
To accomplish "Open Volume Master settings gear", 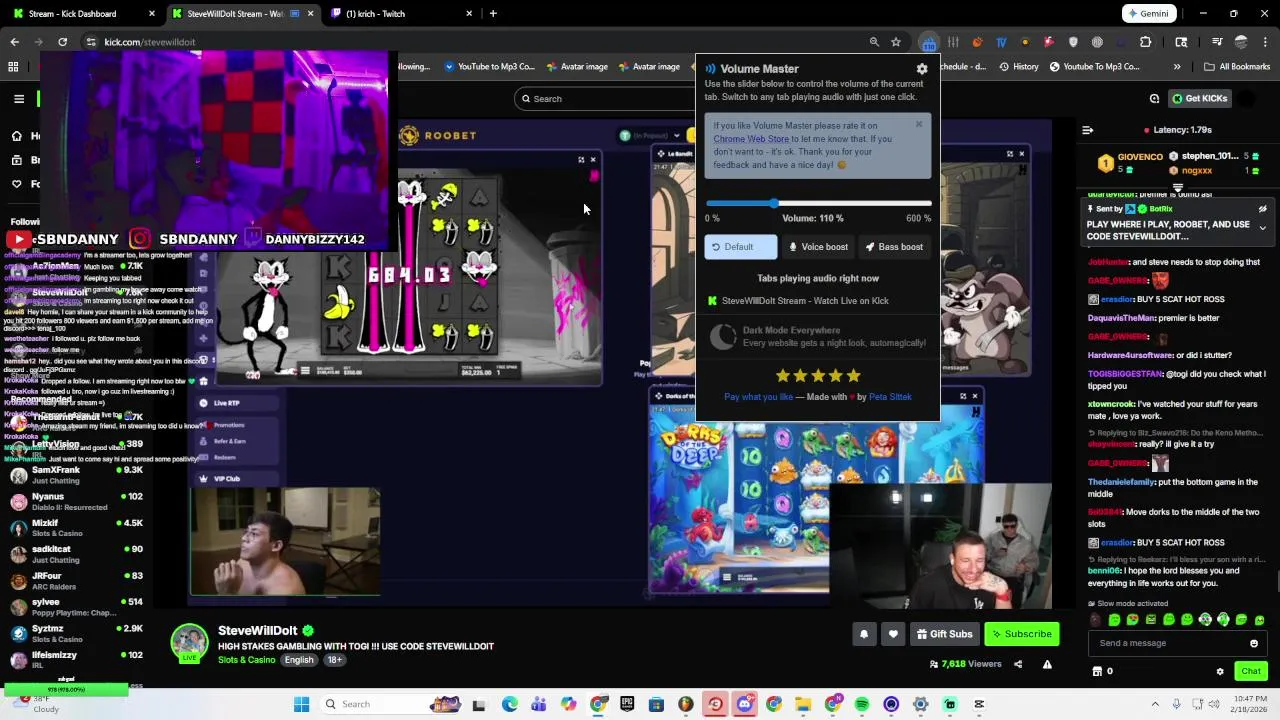I will [922, 69].
